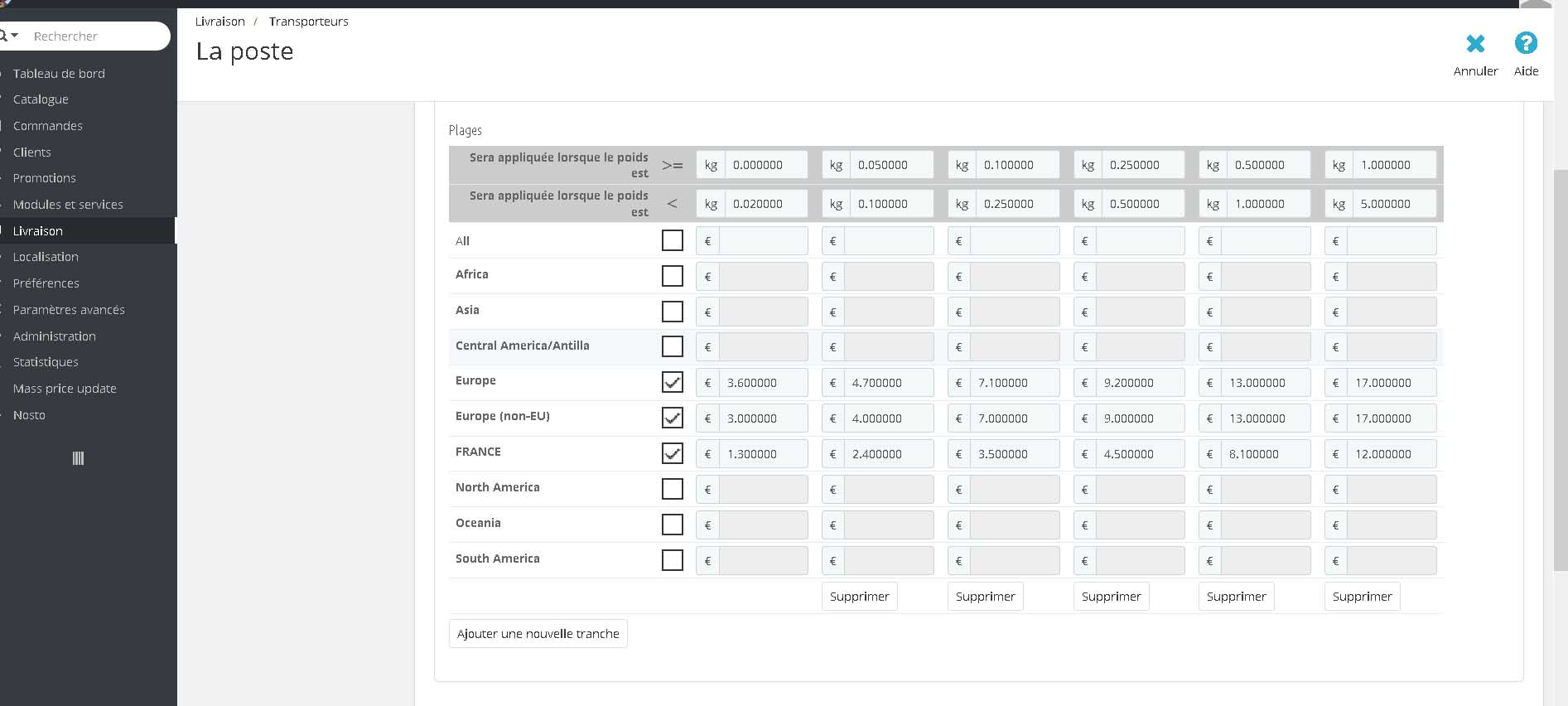The image size is (1568, 706).
Task: Click the search magnifier dropdown icon
Action: [9, 36]
